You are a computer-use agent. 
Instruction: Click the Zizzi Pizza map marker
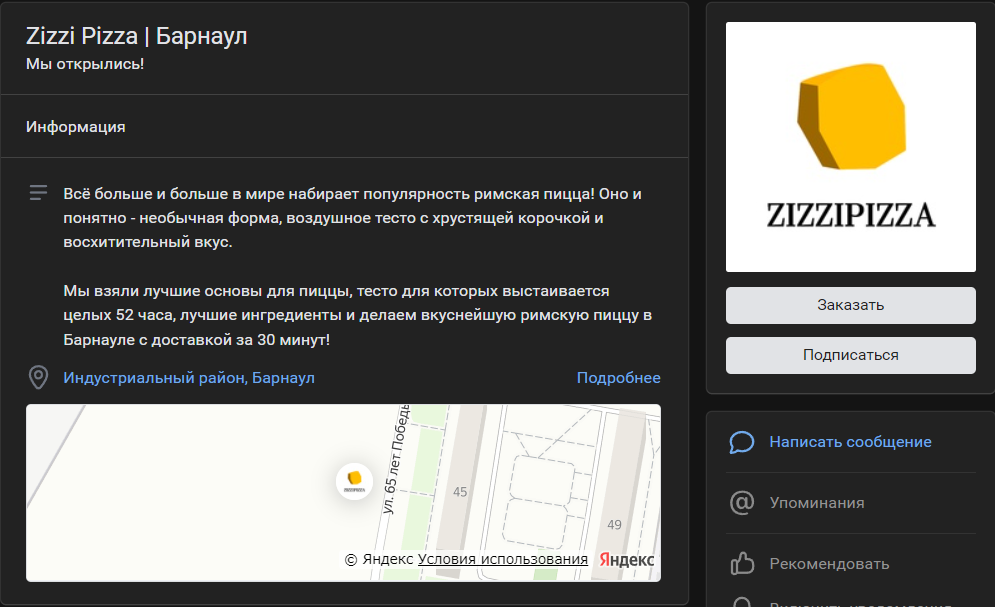click(x=354, y=481)
